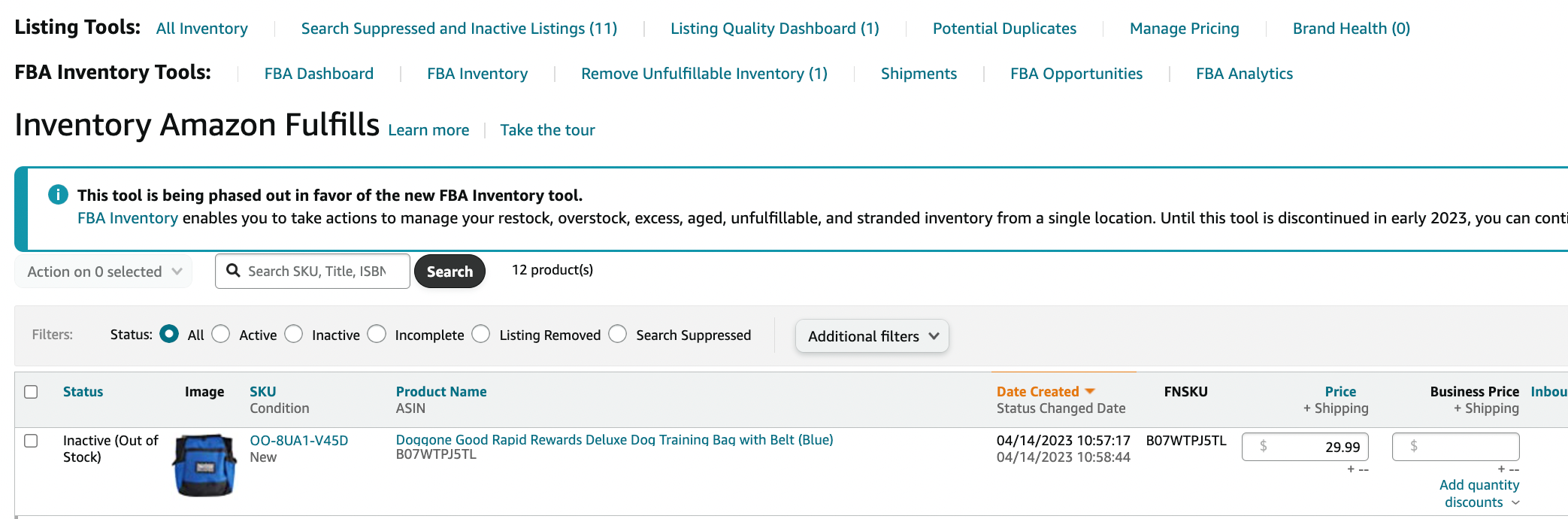Choose the Search Suppressed status radio
Image resolution: width=1568 pixels, height=519 pixels.
618,334
